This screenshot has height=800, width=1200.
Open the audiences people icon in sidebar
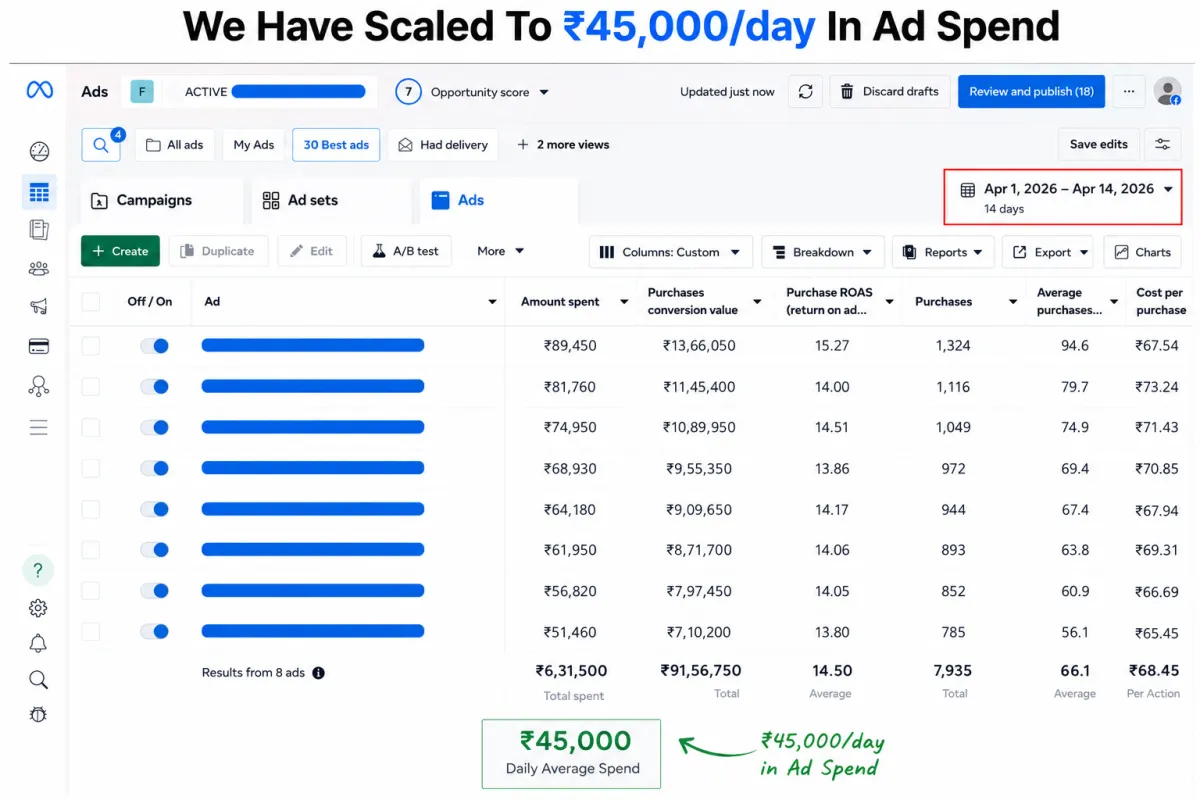(39, 268)
